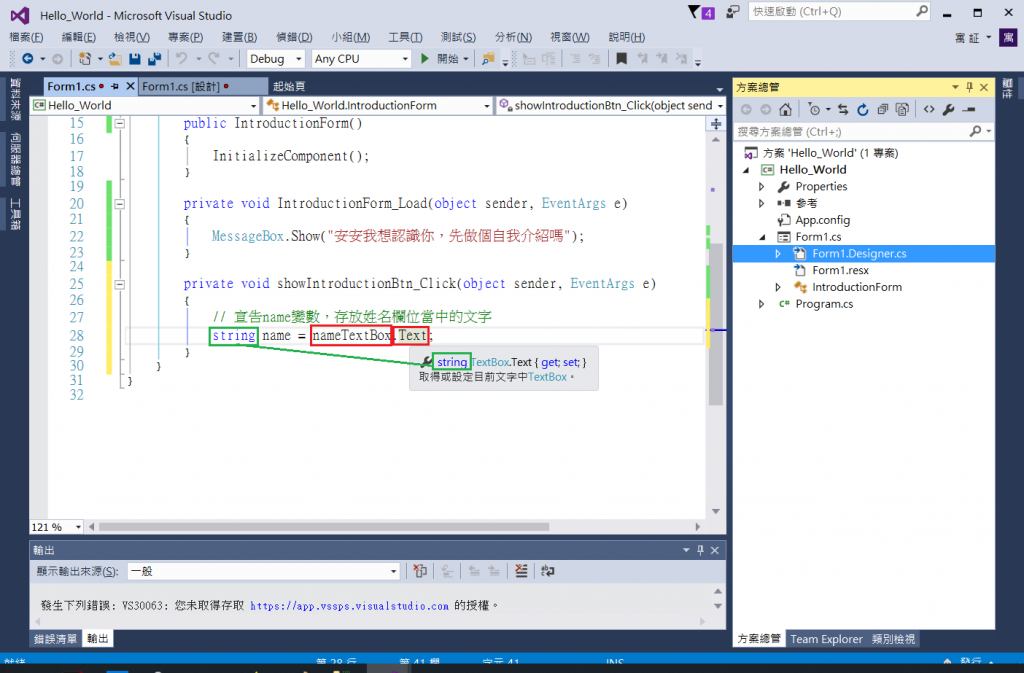1024x673 pixels.
Task: Collapse the Form1.cs tree node
Action: [761, 237]
